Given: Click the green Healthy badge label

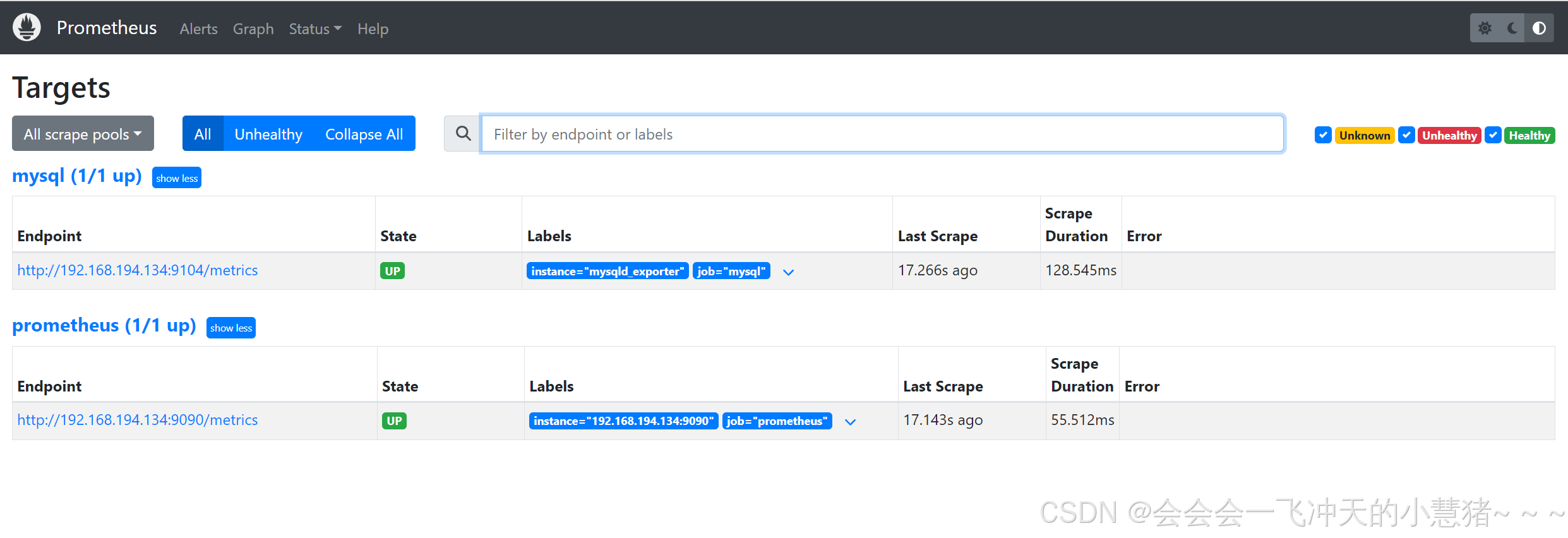Looking at the screenshot, I should coord(1529,135).
